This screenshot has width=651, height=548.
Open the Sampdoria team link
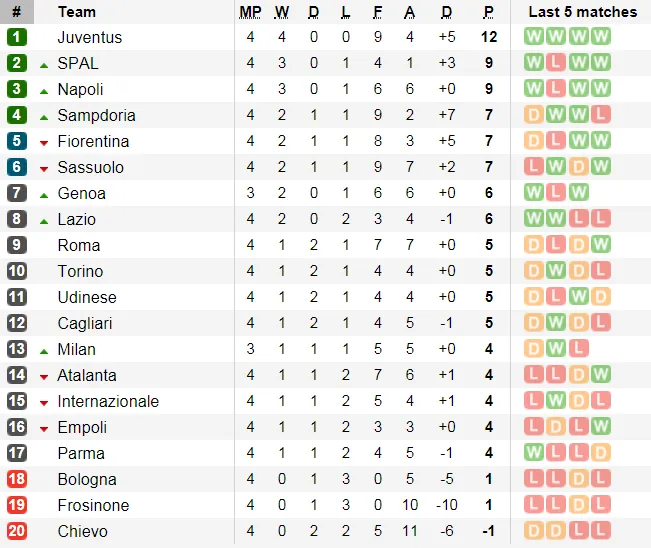click(96, 115)
